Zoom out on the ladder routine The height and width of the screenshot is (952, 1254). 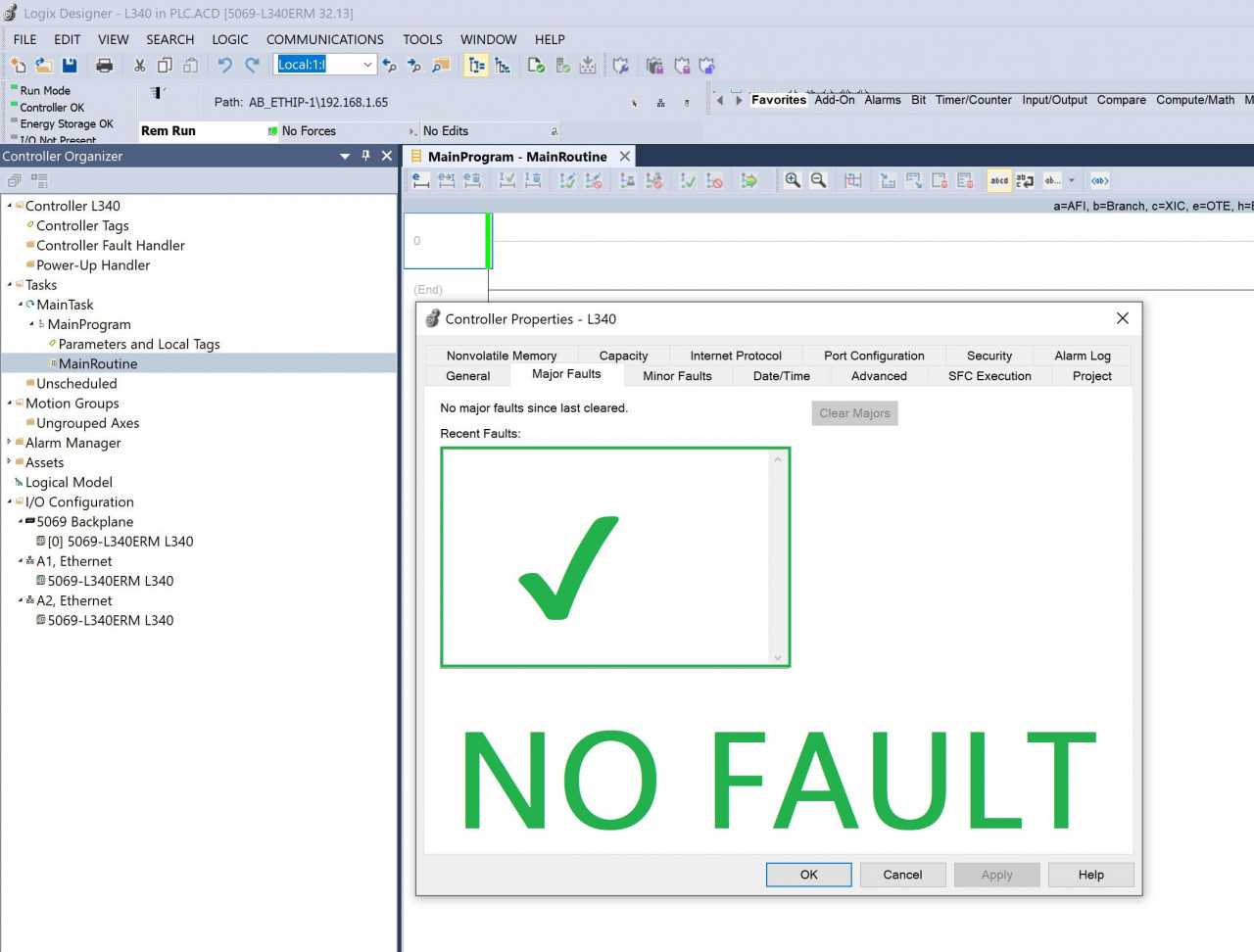pos(818,180)
